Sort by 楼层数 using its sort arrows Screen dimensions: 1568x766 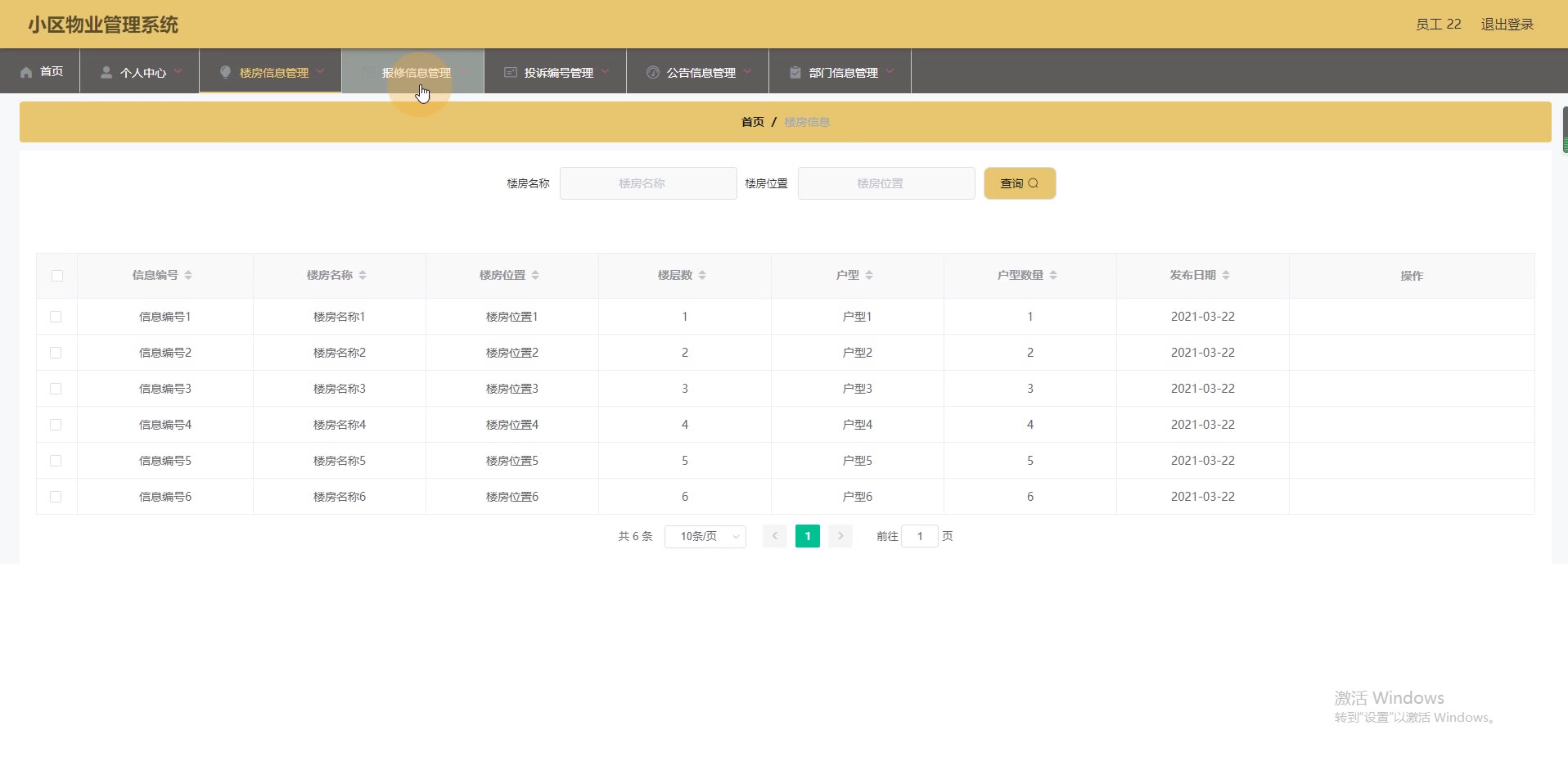click(702, 275)
